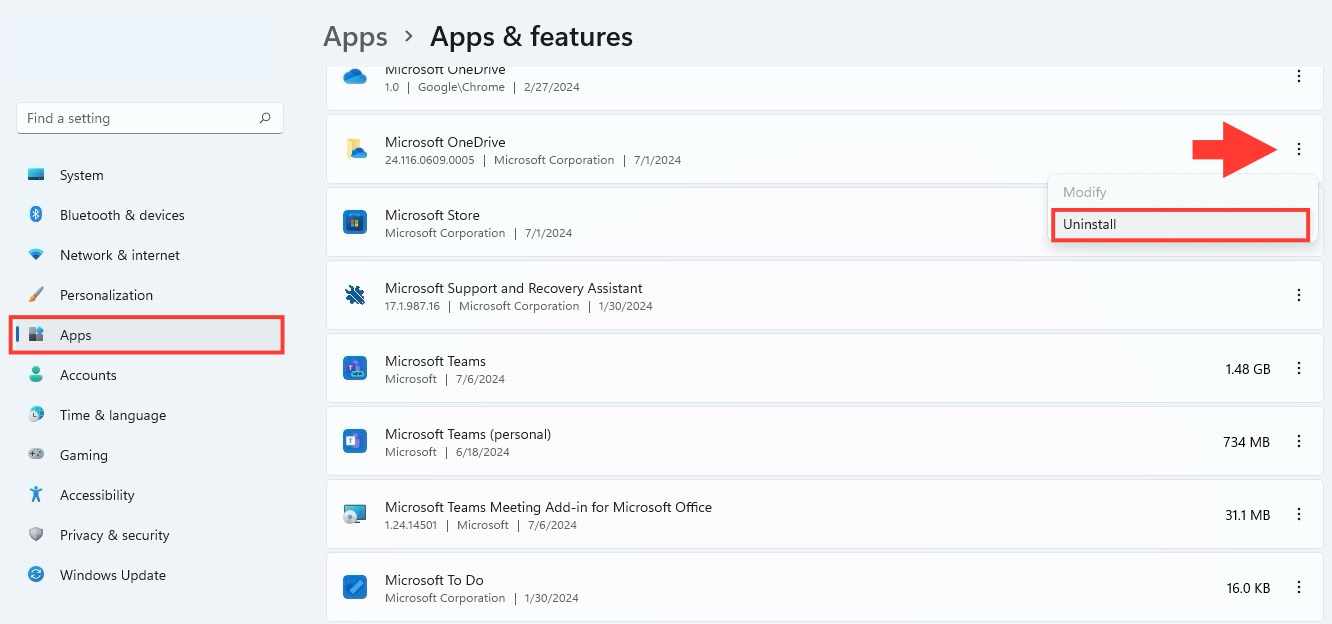Click the Accessibility figure icon

tap(36, 495)
